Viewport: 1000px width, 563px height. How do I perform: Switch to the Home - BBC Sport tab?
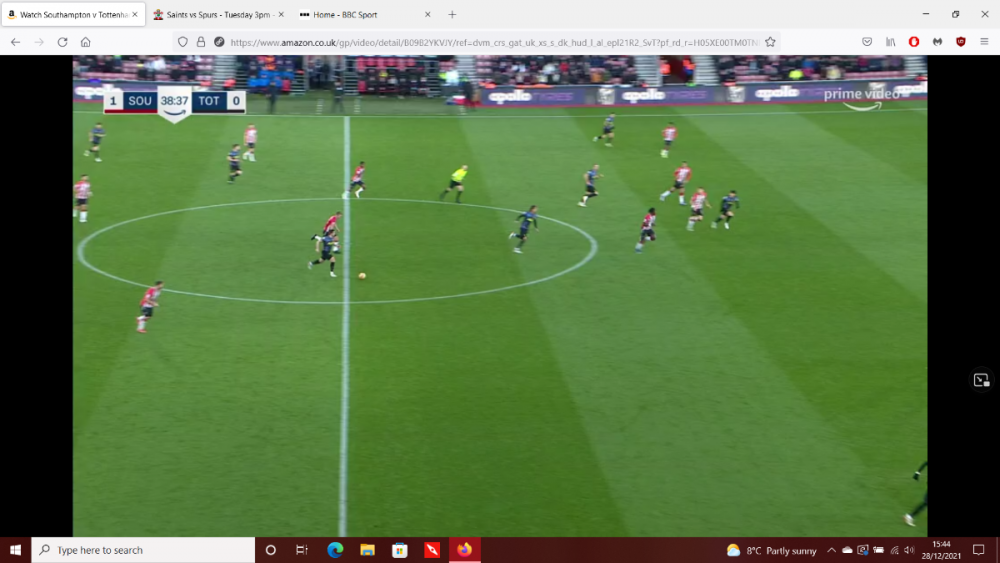point(358,15)
